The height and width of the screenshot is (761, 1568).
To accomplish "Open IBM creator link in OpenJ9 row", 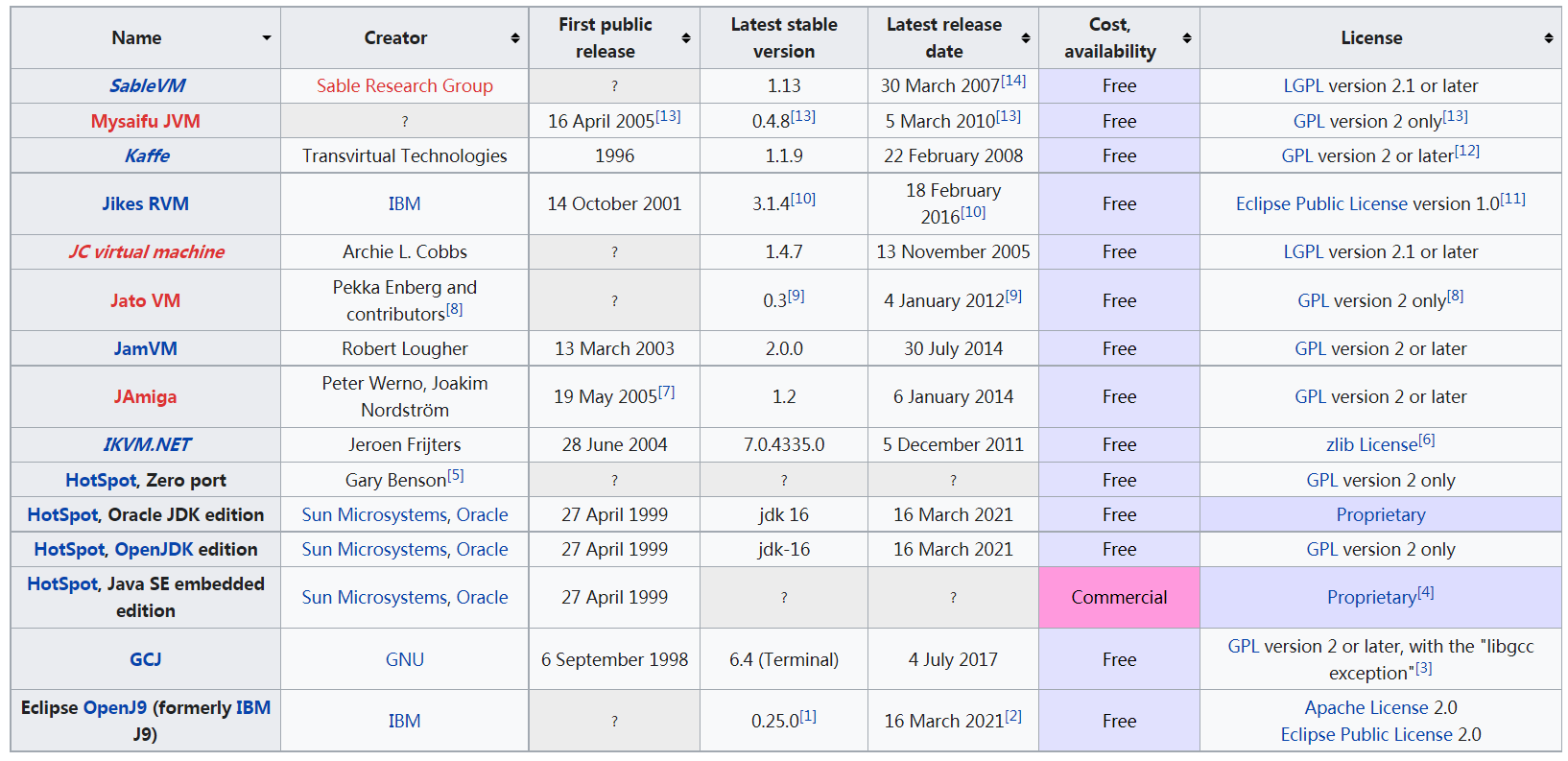I will [x=405, y=721].
